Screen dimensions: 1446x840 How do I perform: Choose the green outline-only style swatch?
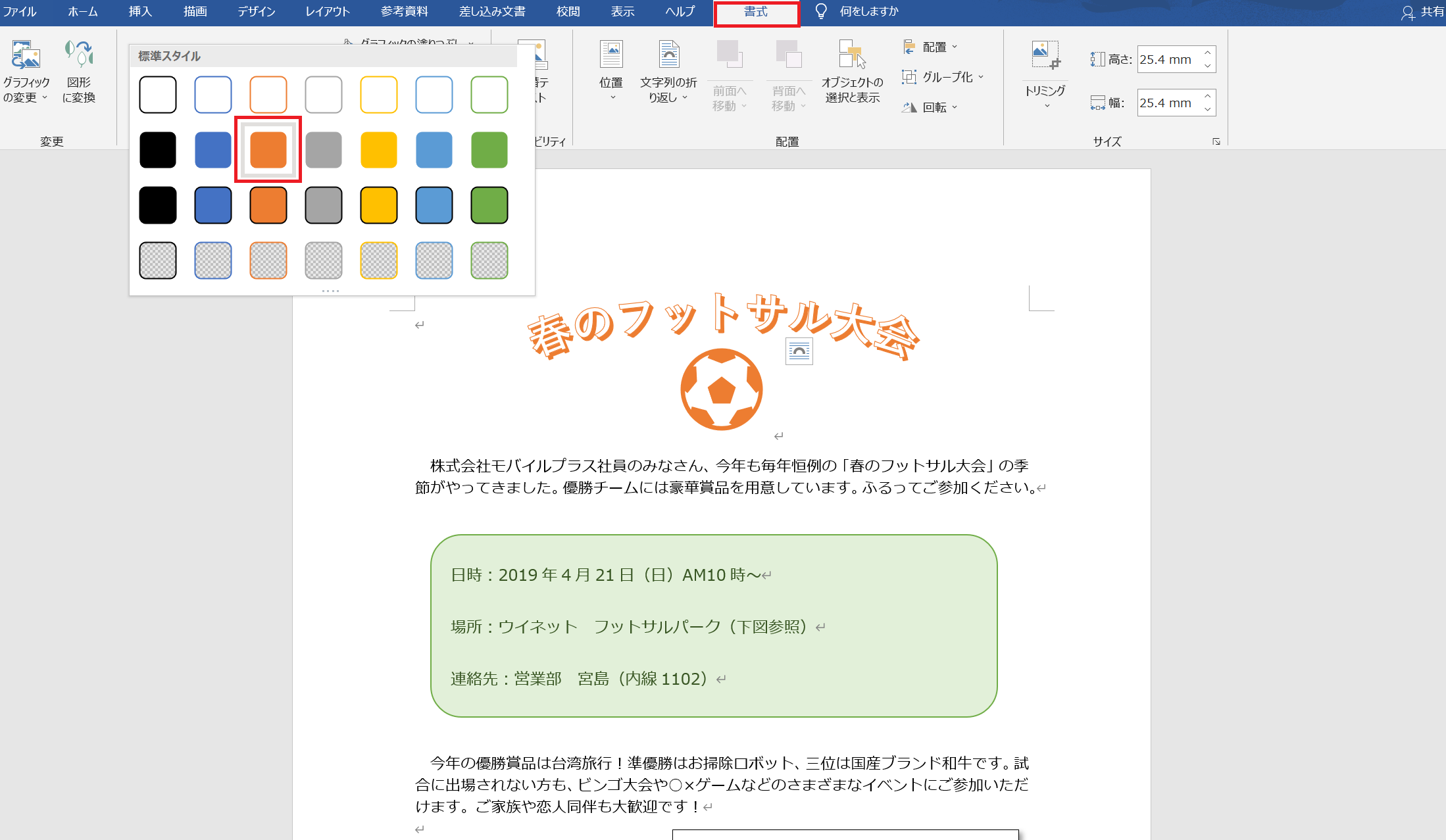coord(489,95)
